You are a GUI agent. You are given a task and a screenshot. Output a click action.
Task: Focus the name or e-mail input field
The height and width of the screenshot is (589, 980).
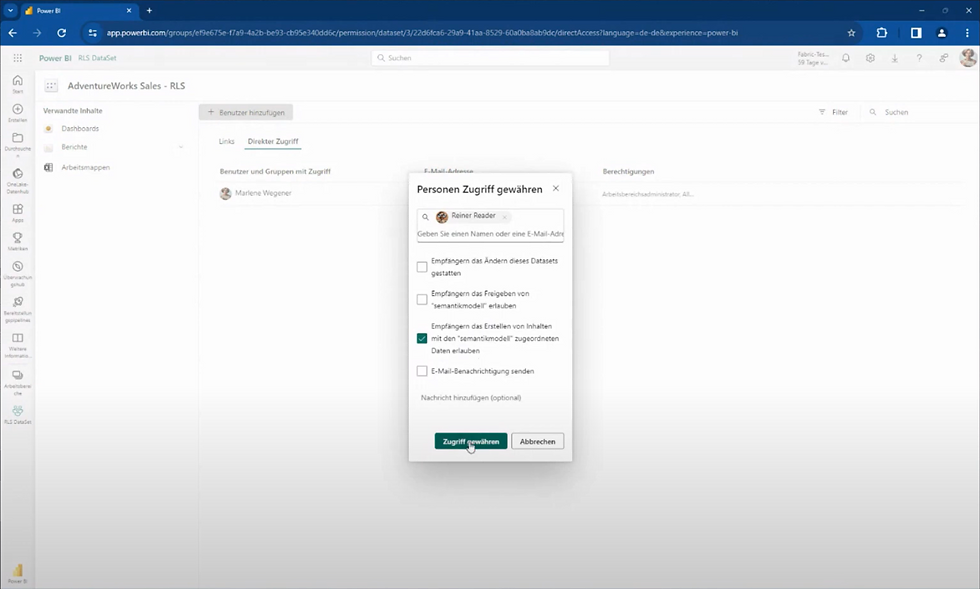(x=490, y=234)
